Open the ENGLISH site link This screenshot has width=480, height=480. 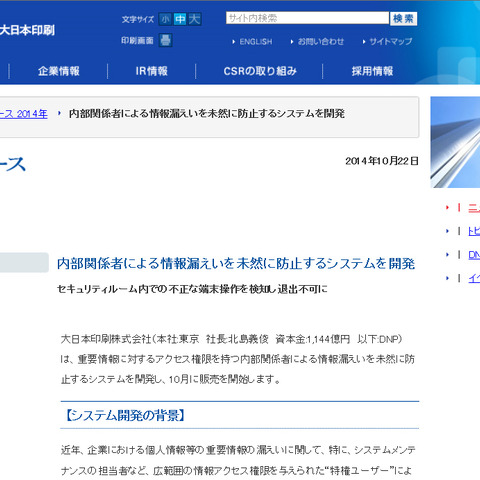pos(256,42)
